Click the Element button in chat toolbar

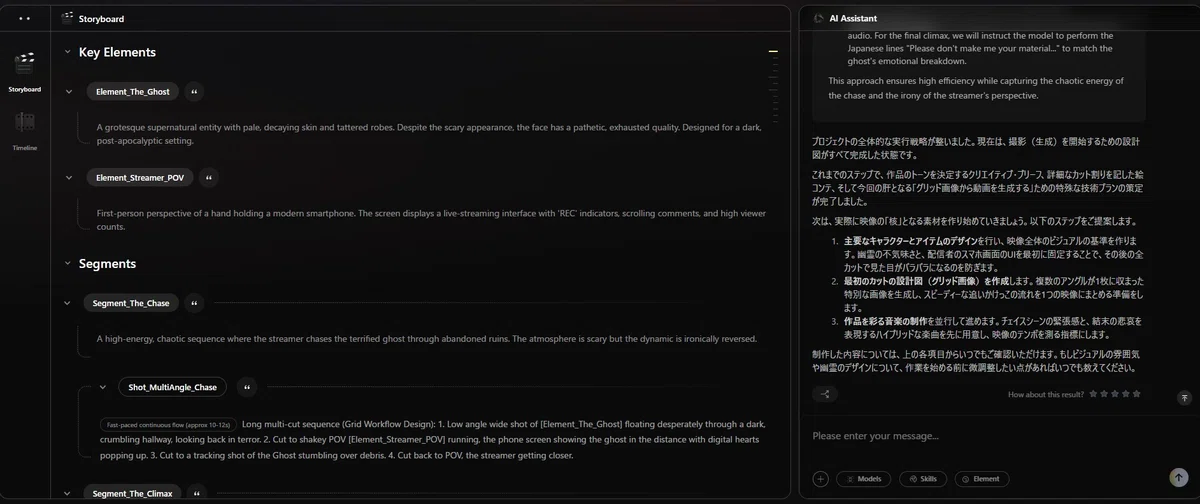click(x=981, y=479)
